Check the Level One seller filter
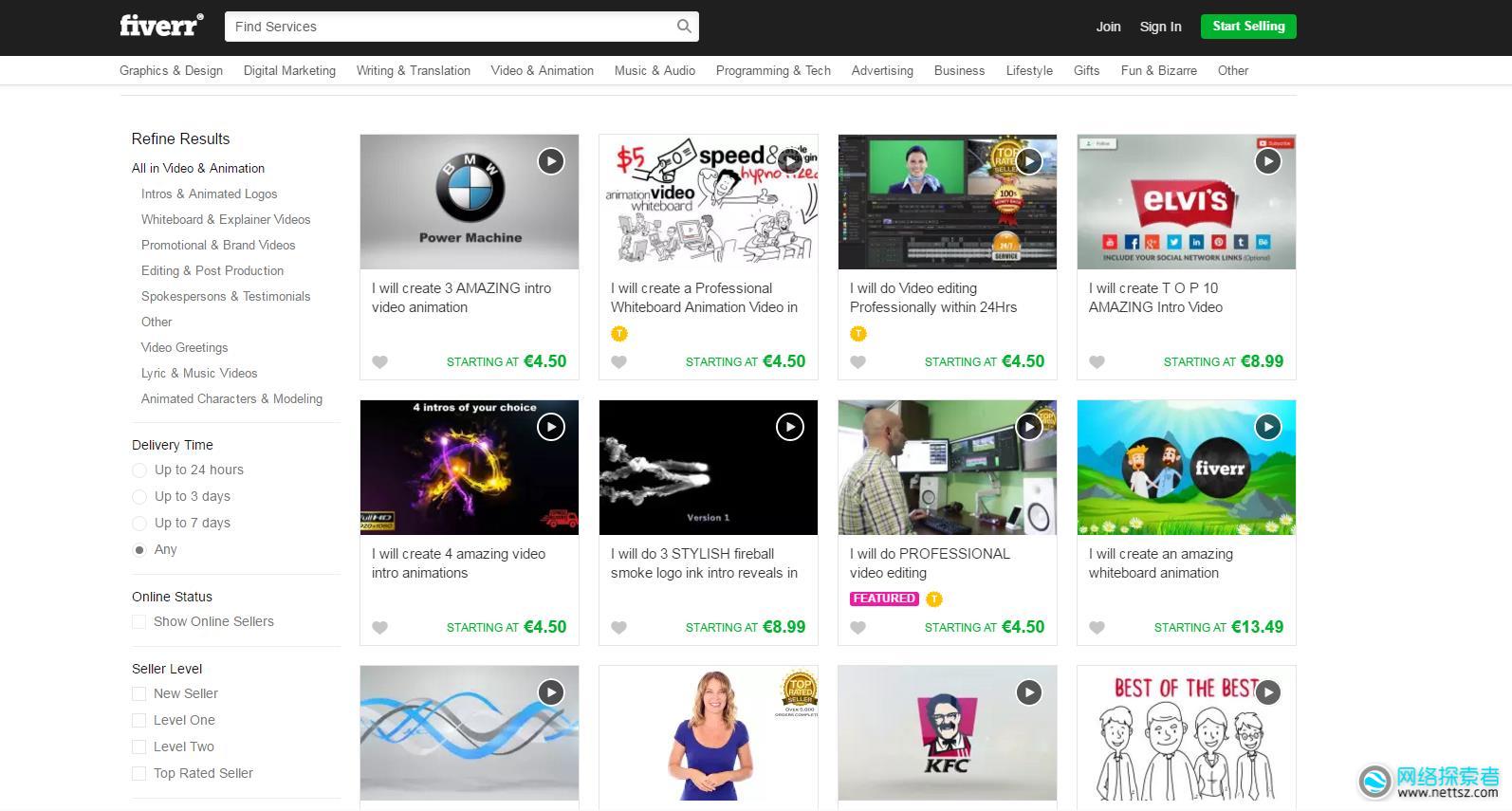The height and width of the screenshot is (811, 1512). coord(139,721)
